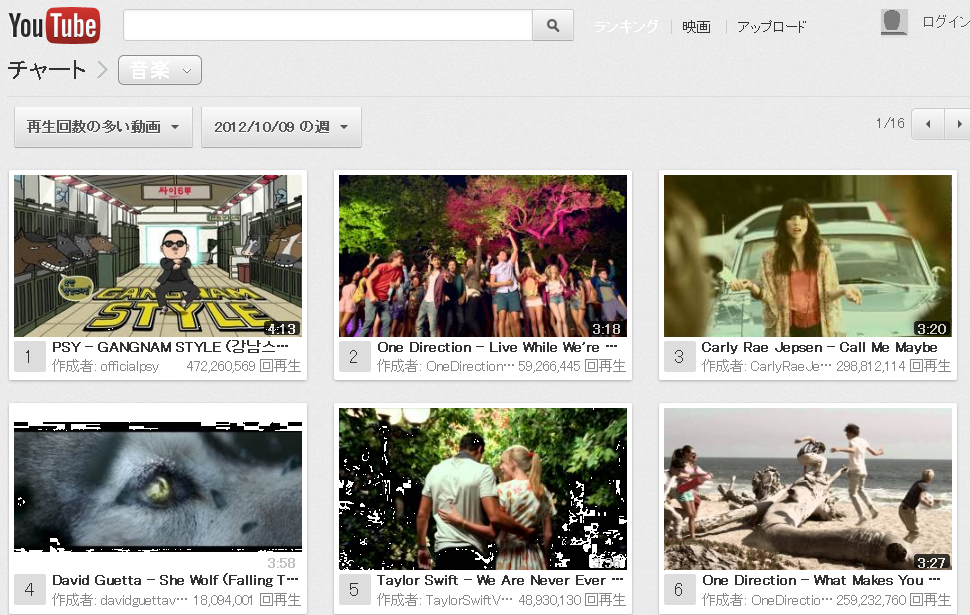Click the officialpsy uploader name
The height and width of the screenshot is (615, 970).
tap(129, 366)
